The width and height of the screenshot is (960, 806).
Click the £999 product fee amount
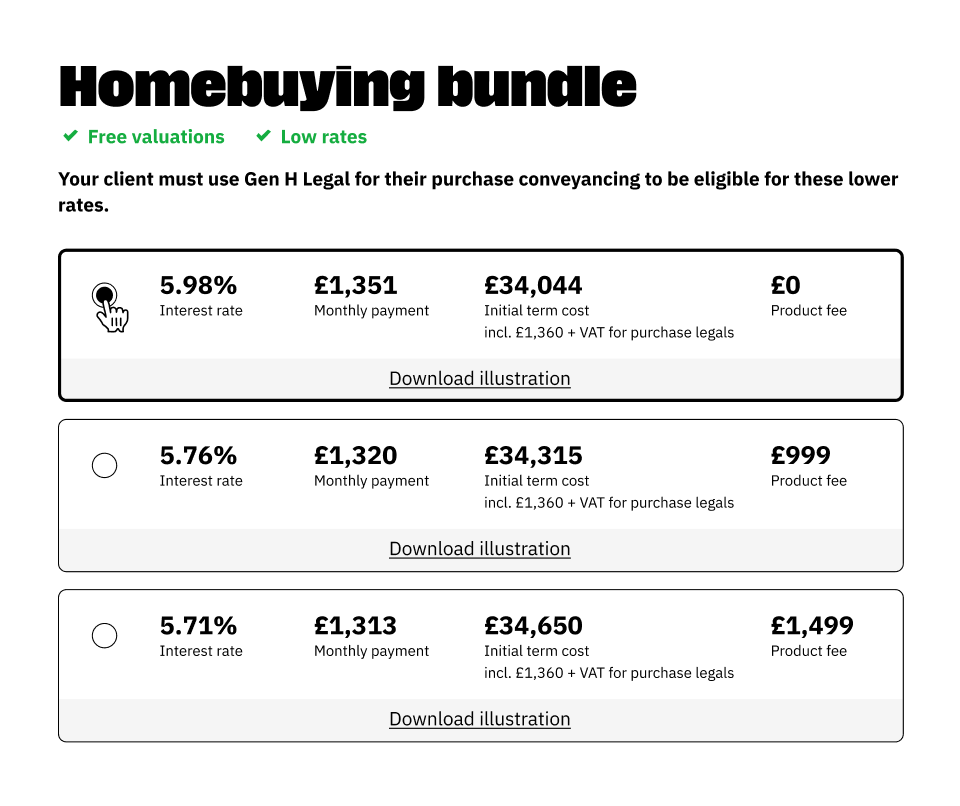tap(801, 456)
